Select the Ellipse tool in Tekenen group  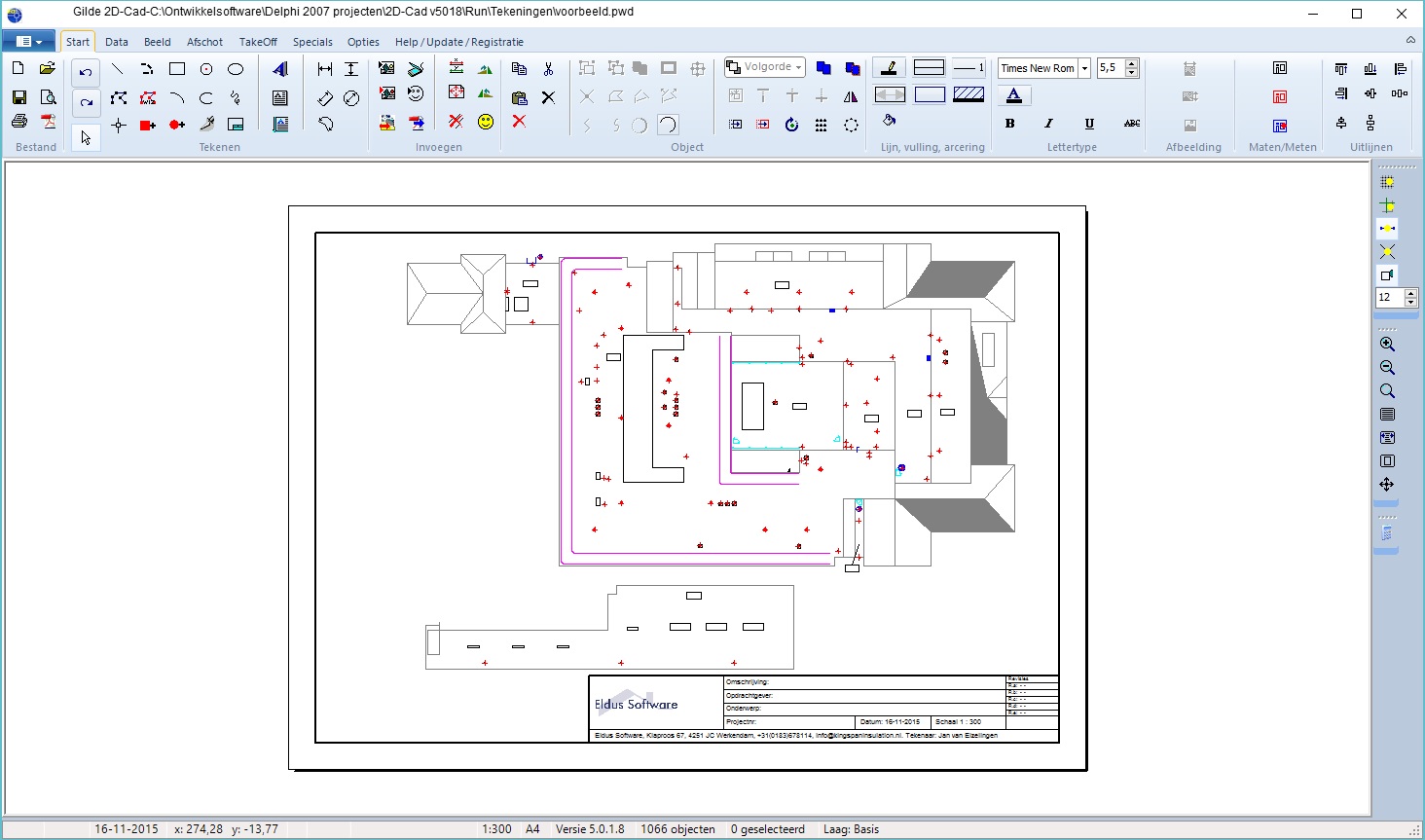234,68
